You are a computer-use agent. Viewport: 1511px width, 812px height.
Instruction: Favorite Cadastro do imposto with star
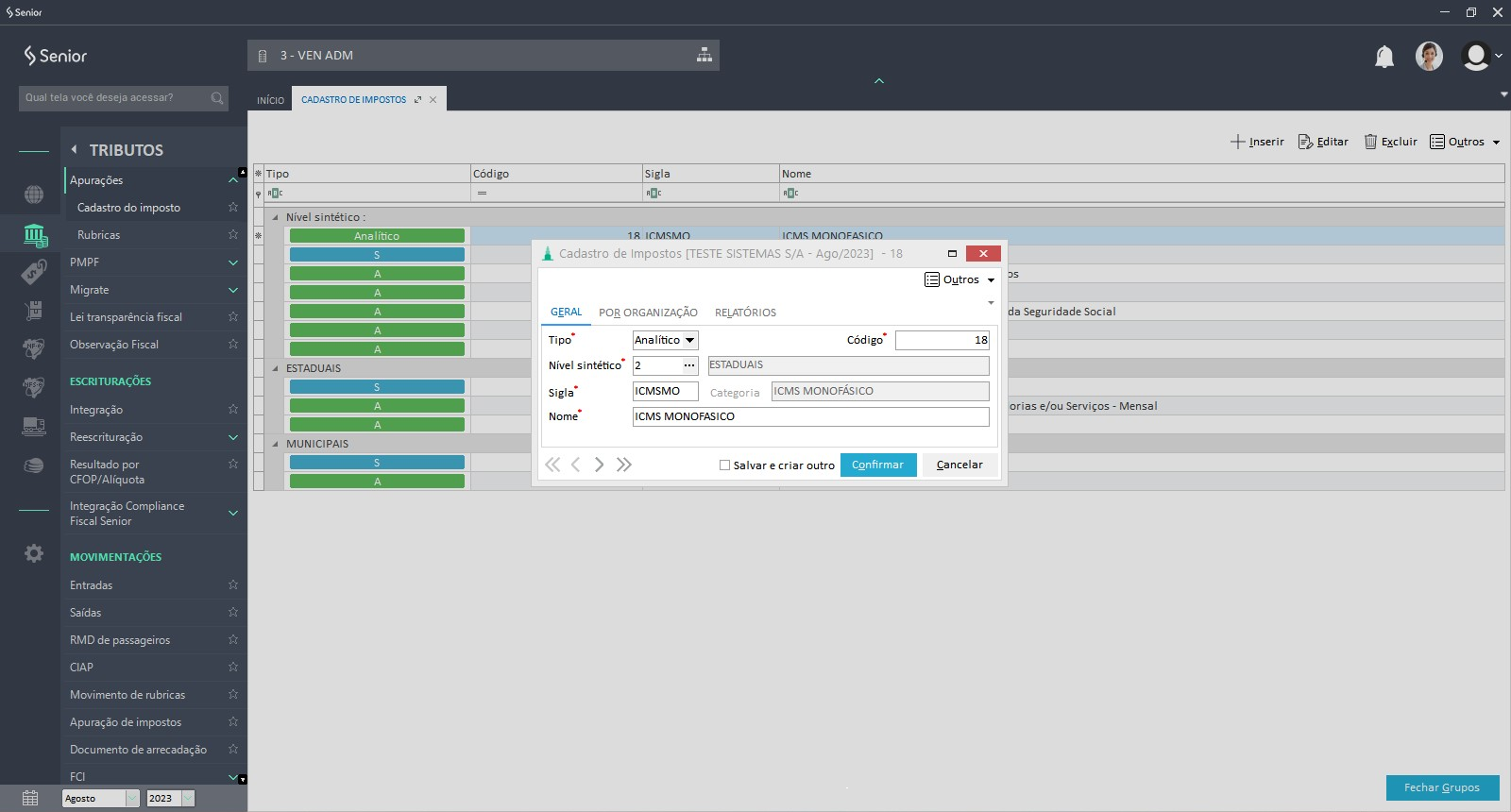point(232,208)
